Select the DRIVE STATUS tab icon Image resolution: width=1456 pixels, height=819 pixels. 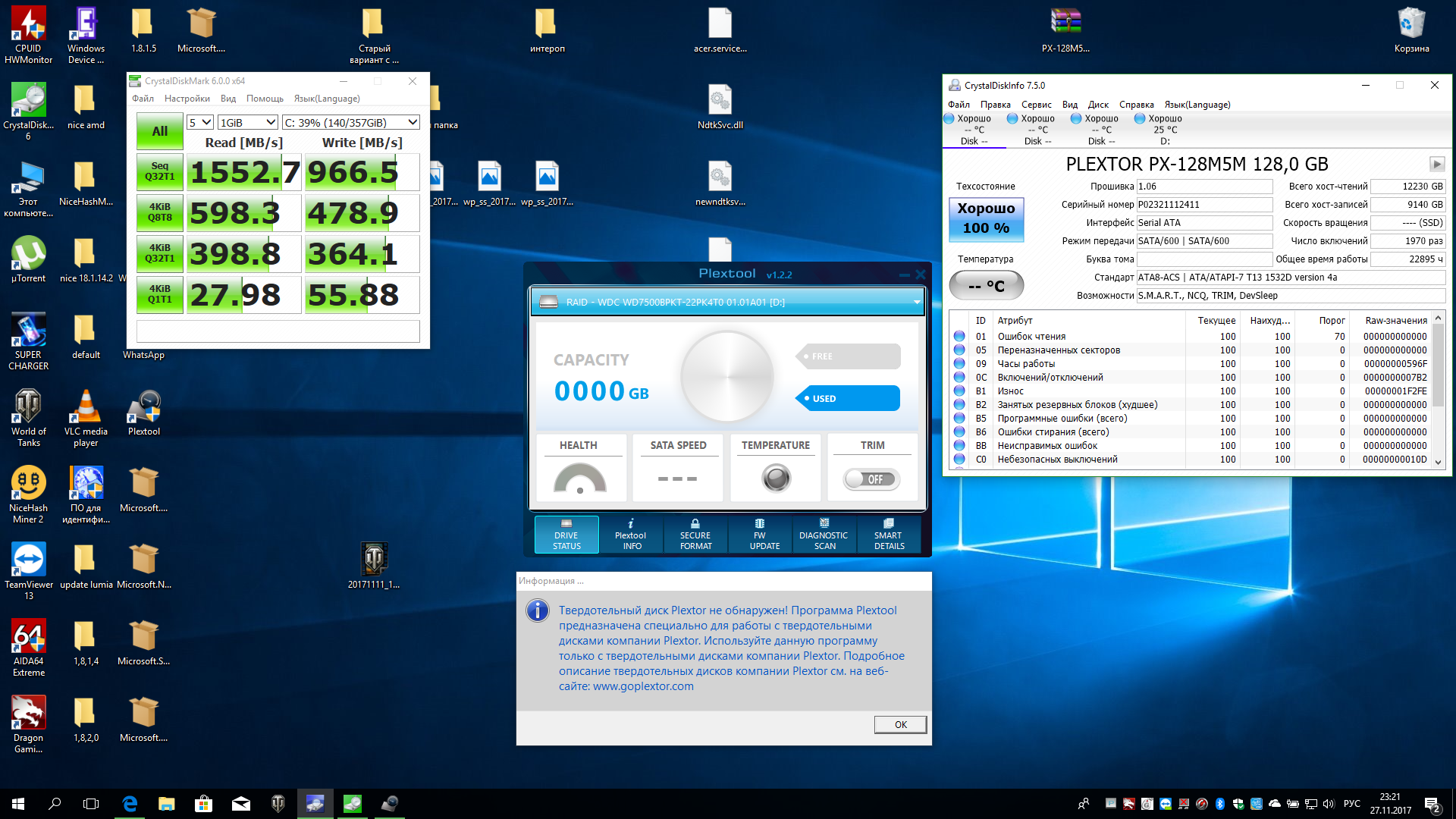pyautogui.click(x=566, y=524)
